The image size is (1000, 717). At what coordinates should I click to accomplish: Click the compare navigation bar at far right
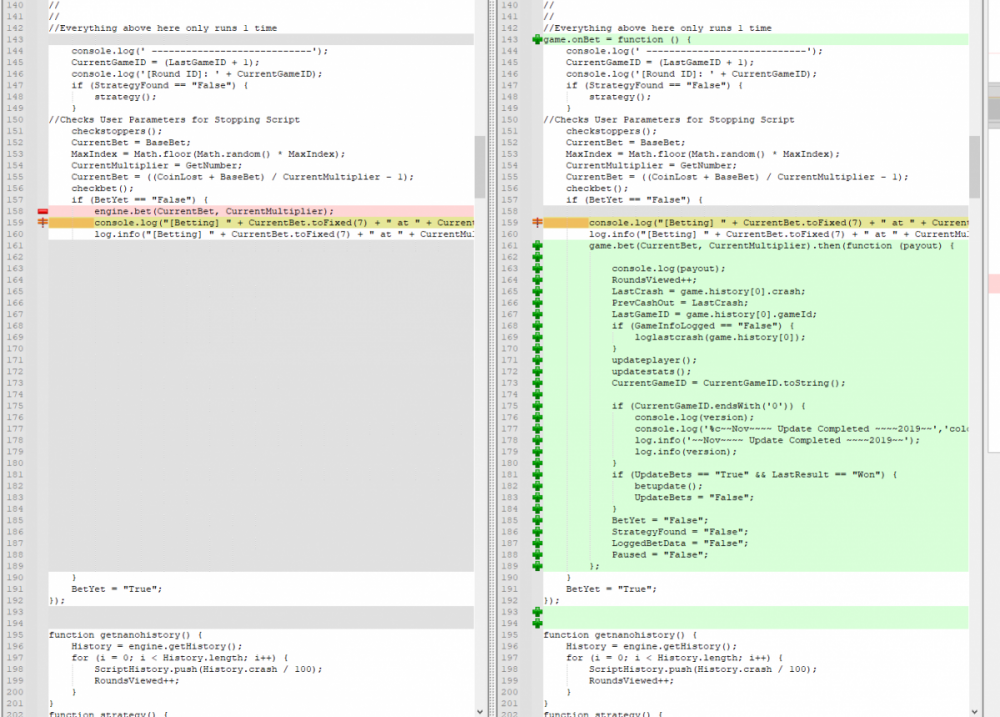993,200
